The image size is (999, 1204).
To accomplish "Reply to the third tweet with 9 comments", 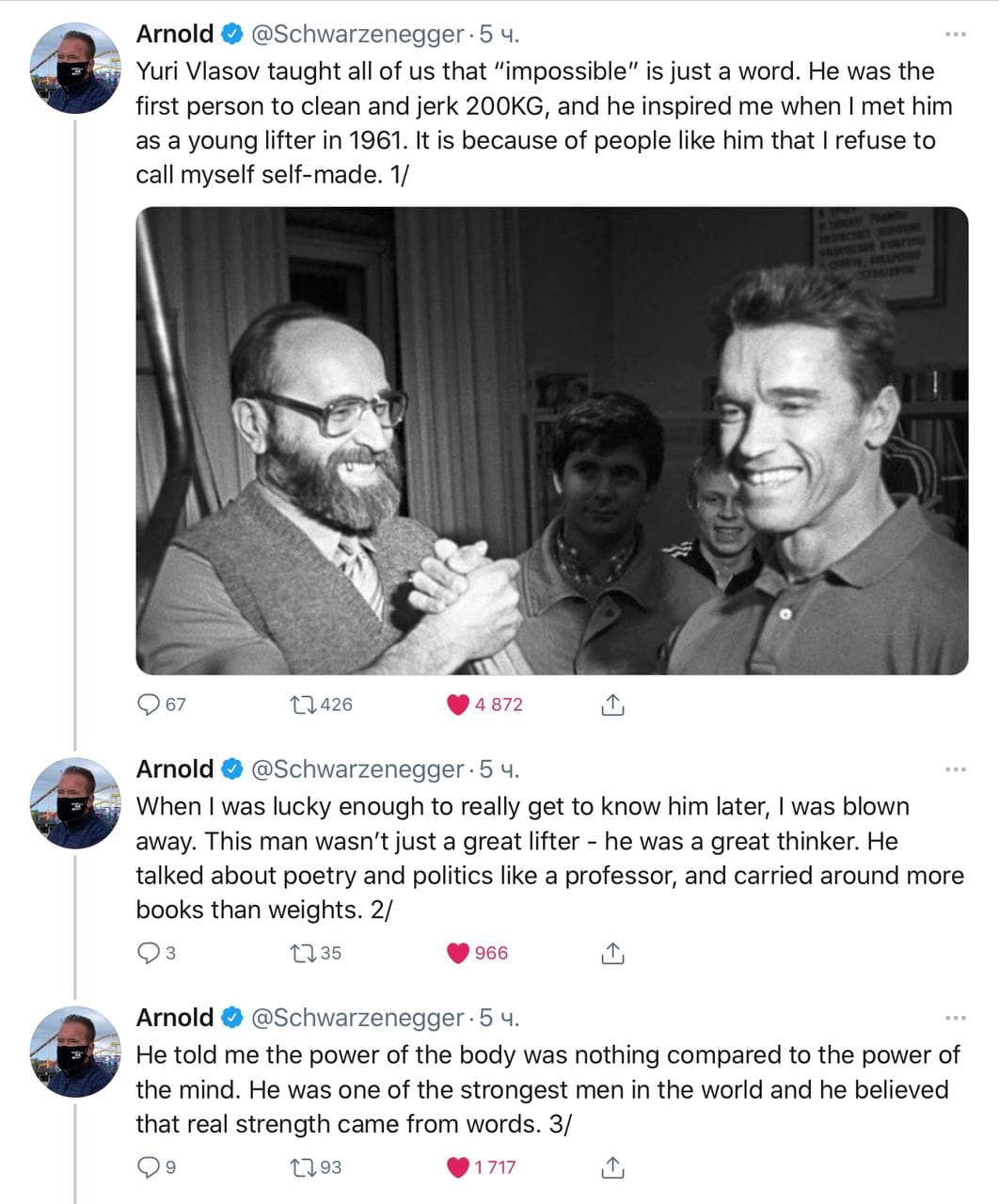I will [x=150, y=1167].
